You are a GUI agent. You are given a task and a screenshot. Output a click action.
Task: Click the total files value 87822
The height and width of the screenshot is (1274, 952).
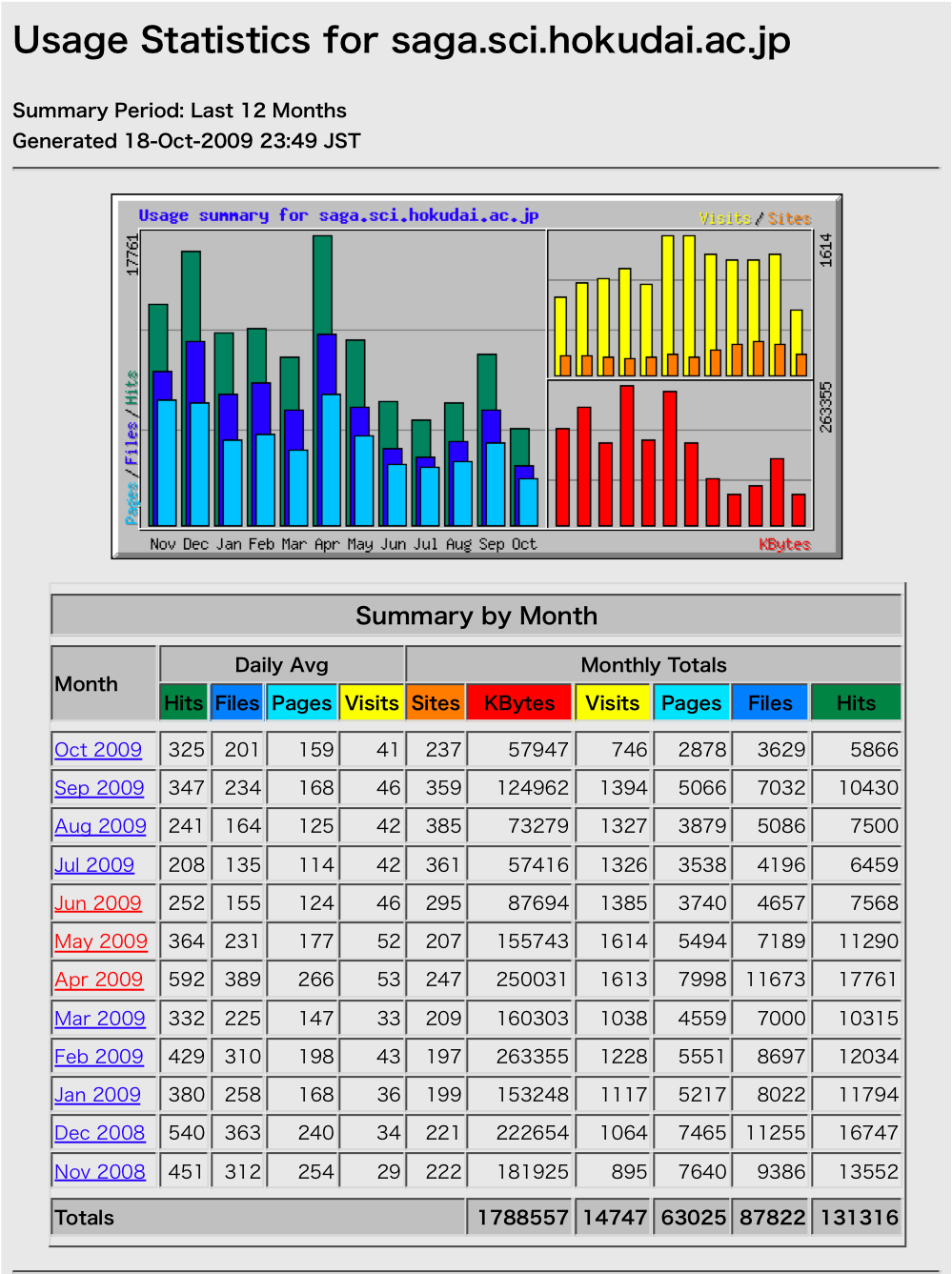772,1217
